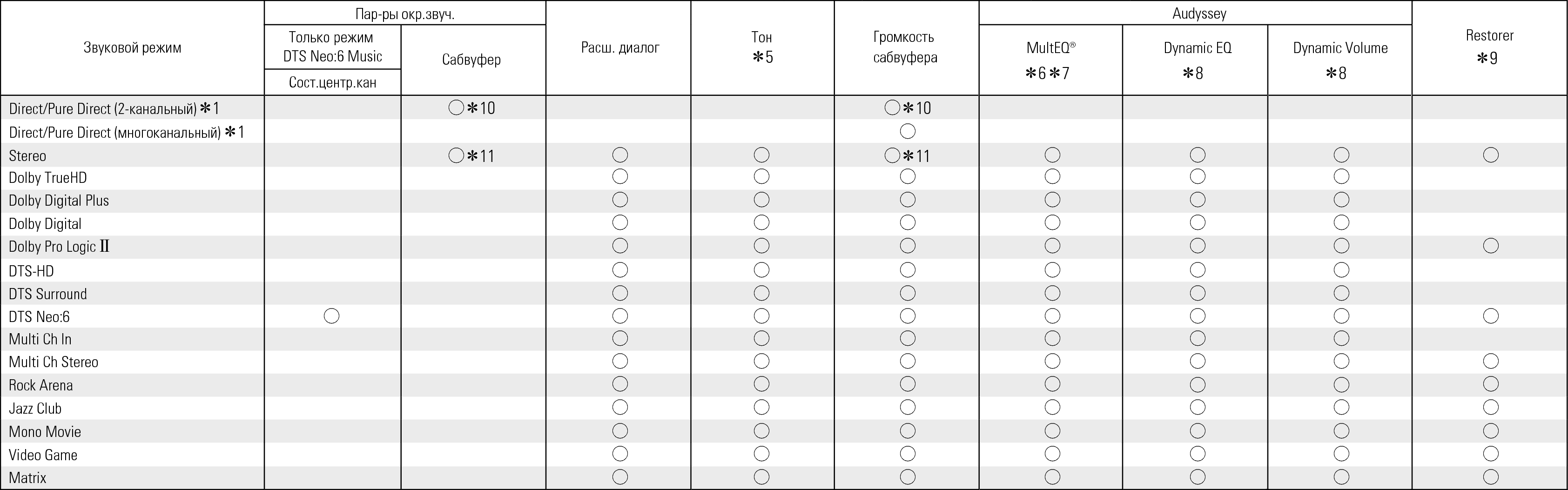Click the Matrix circle in the Тон column
Image resolution: width=1568 pixels, height=490 pixels.
click(761, 477)
